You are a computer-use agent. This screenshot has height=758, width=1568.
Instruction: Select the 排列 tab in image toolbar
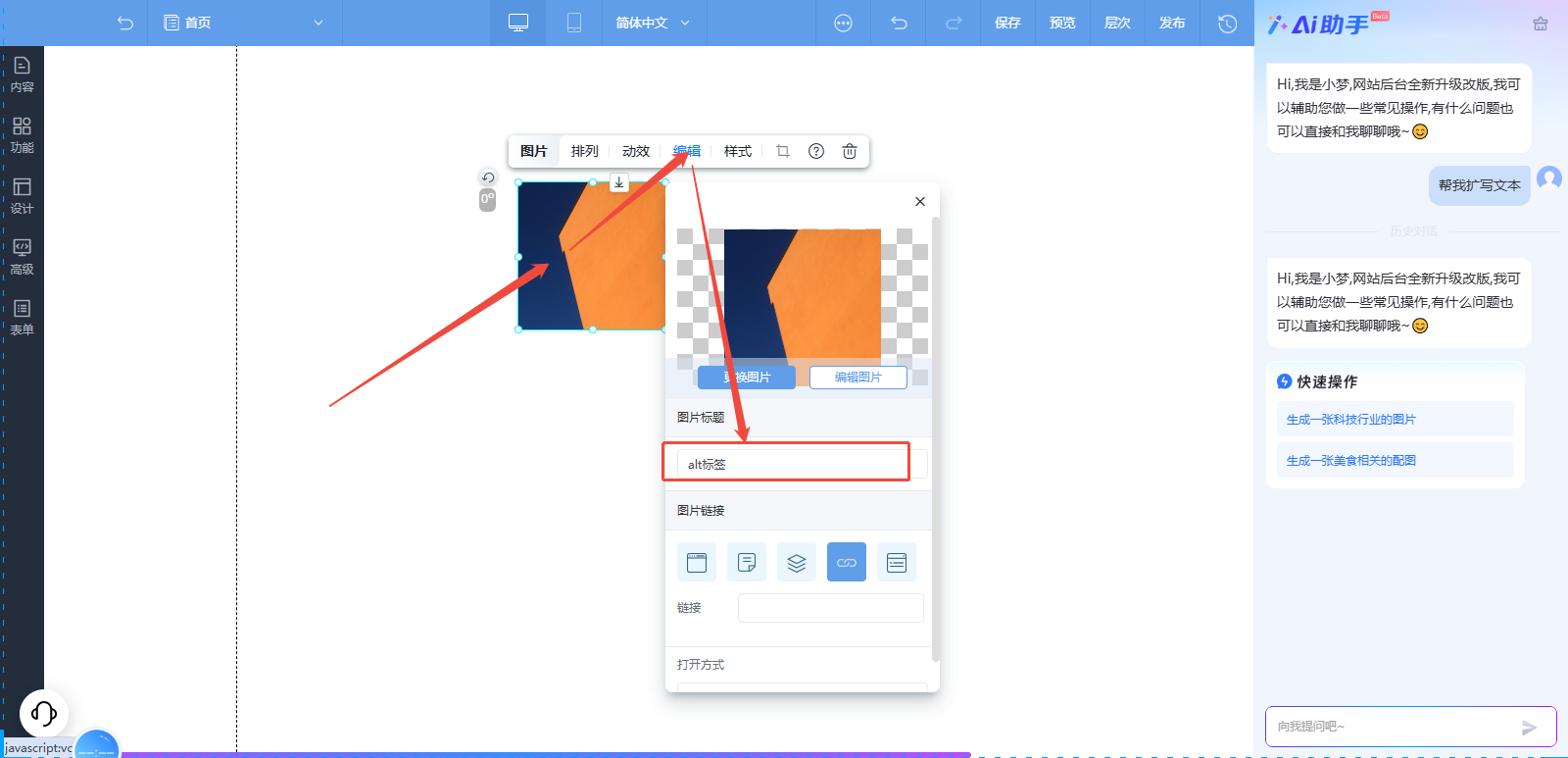pyautogui.click(x=585, y=151)
